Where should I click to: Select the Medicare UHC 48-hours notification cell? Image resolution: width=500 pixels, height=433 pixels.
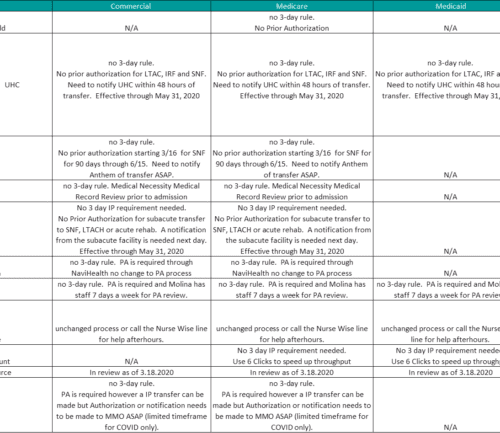[292, 85]
